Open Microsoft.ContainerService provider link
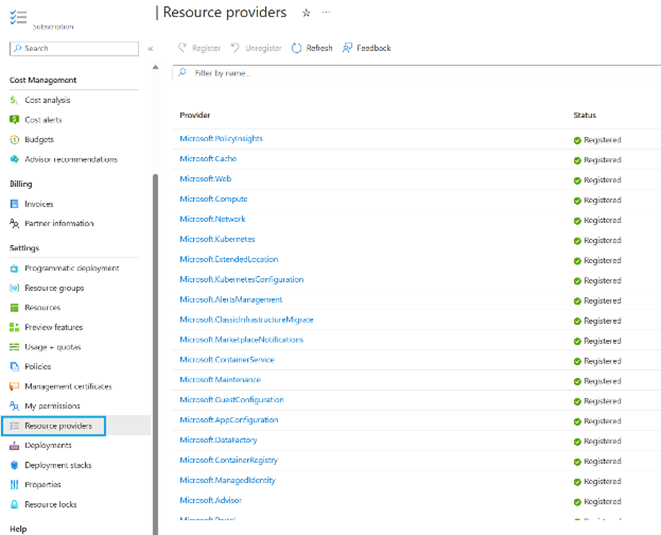Viewport: 661px width, 535px height. 227,360
